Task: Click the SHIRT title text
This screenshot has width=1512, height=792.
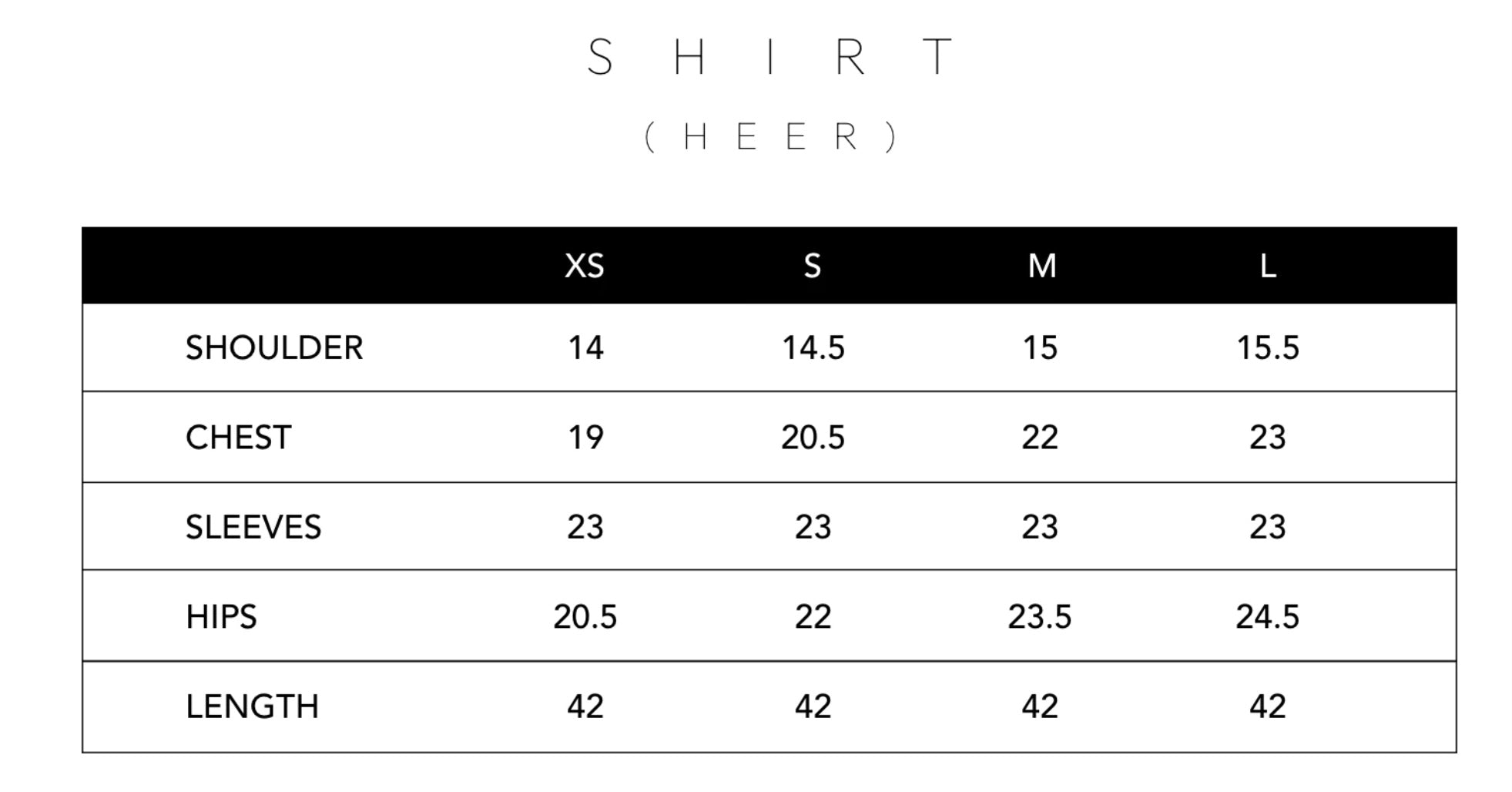Action: pos(770,57)
